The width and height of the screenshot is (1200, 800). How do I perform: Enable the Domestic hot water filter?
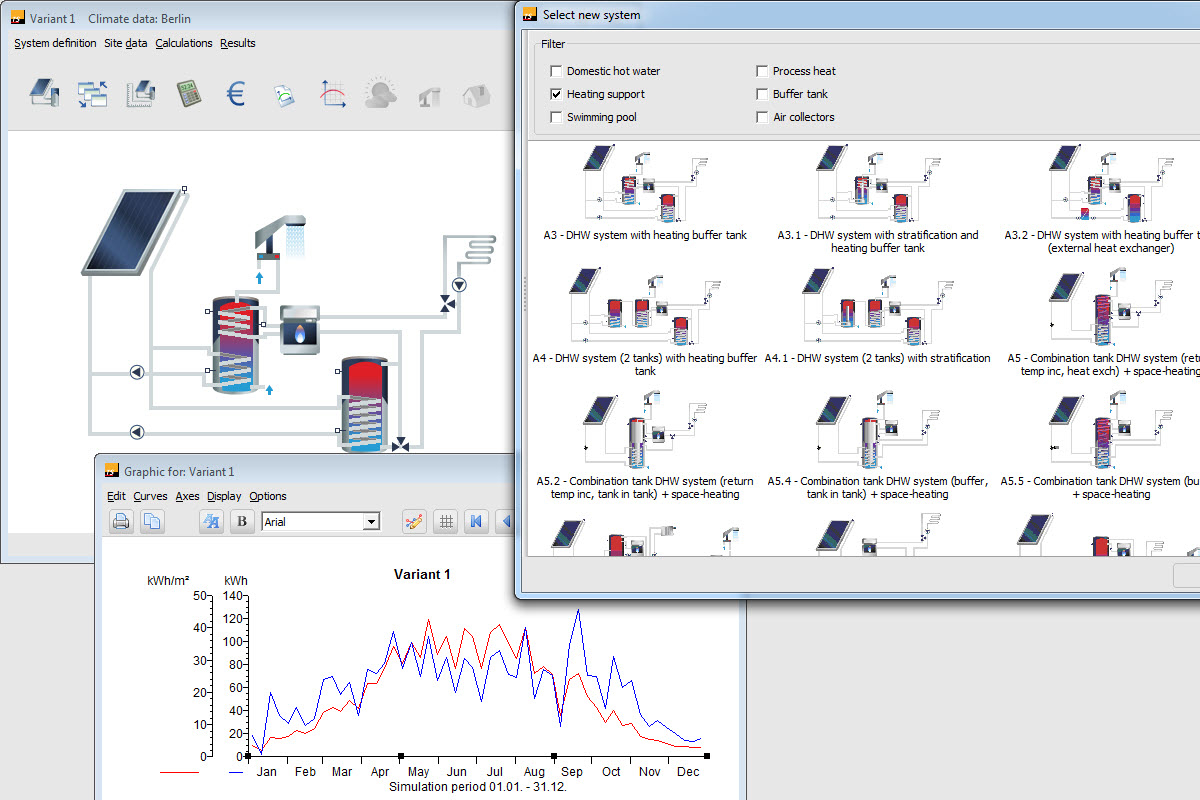pyautogui.click(x=556, y=71)
